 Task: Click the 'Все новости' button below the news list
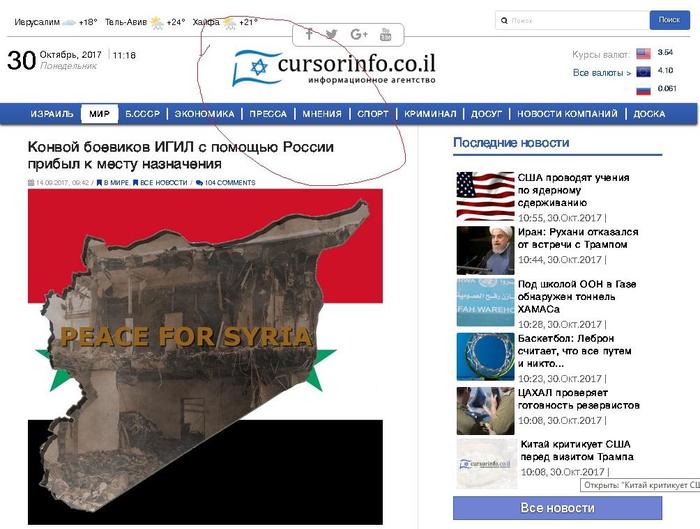[x=557, y=508]
